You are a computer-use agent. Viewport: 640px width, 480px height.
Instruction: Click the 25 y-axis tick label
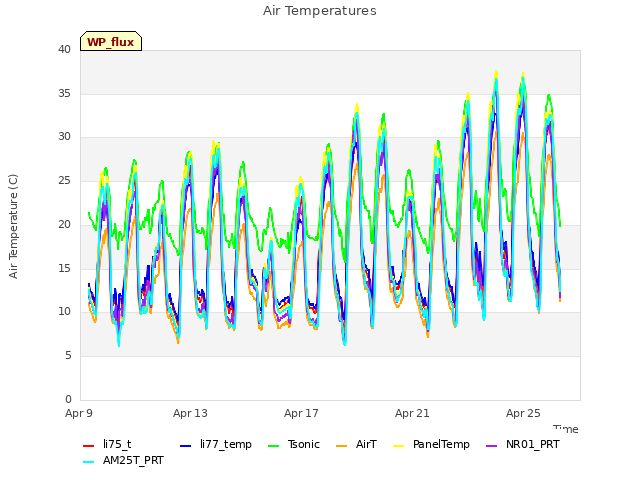64,180
